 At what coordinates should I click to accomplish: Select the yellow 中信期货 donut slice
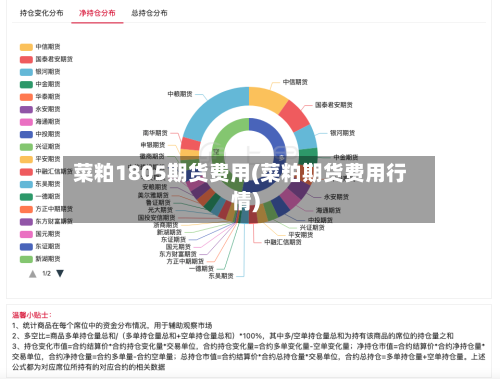tap(267, 99)
